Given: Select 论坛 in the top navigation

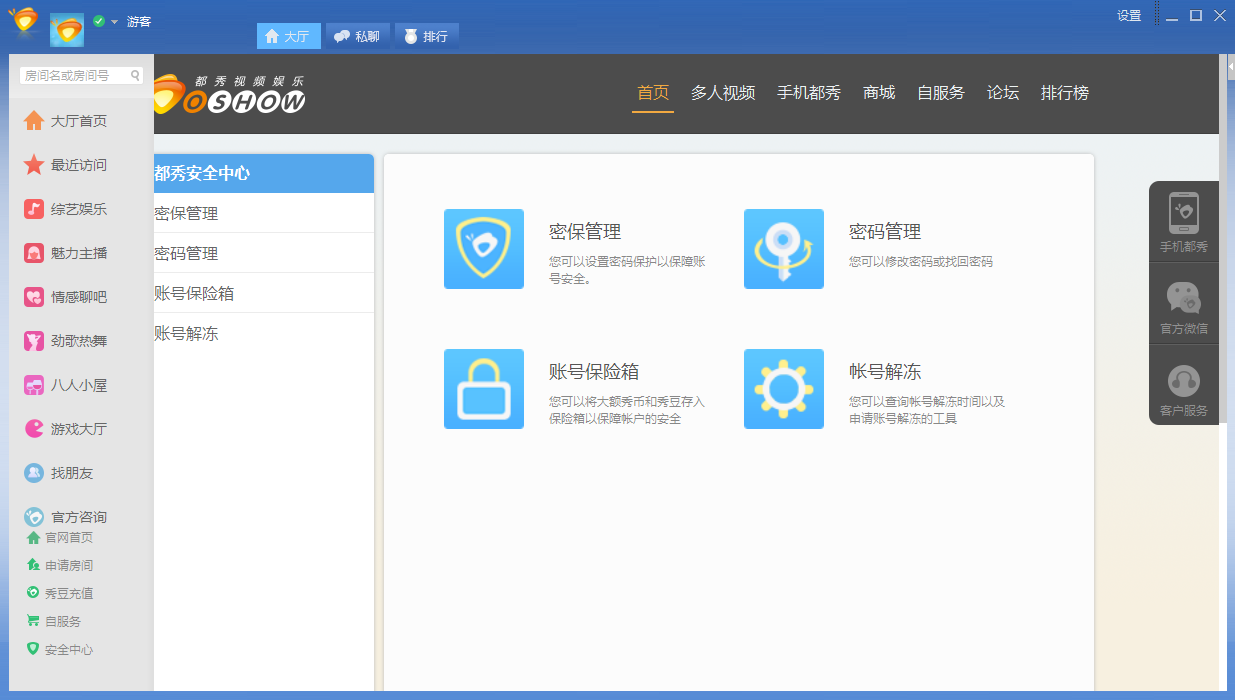Looking at the screenshot, I should pos(1003,93).
